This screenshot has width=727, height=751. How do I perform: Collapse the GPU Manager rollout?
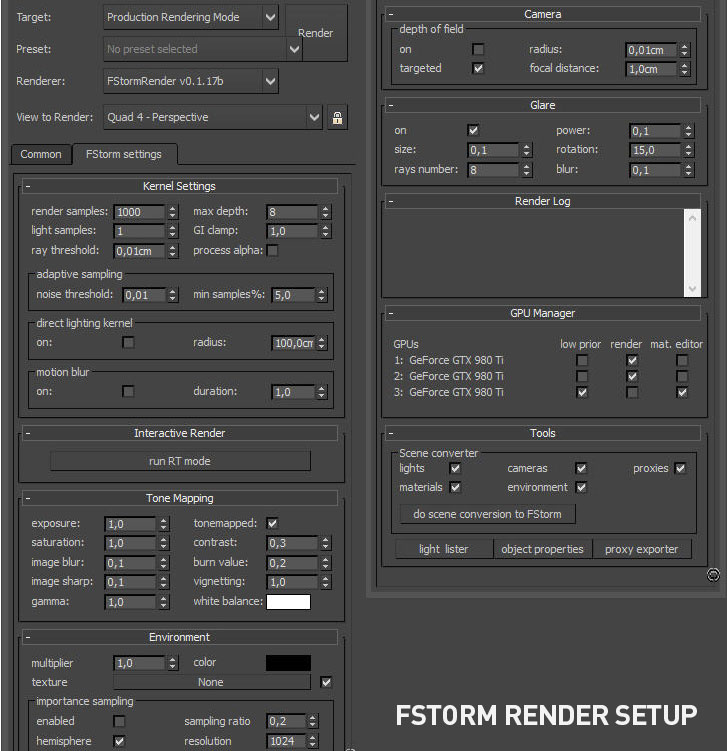(x=391, y=313)
